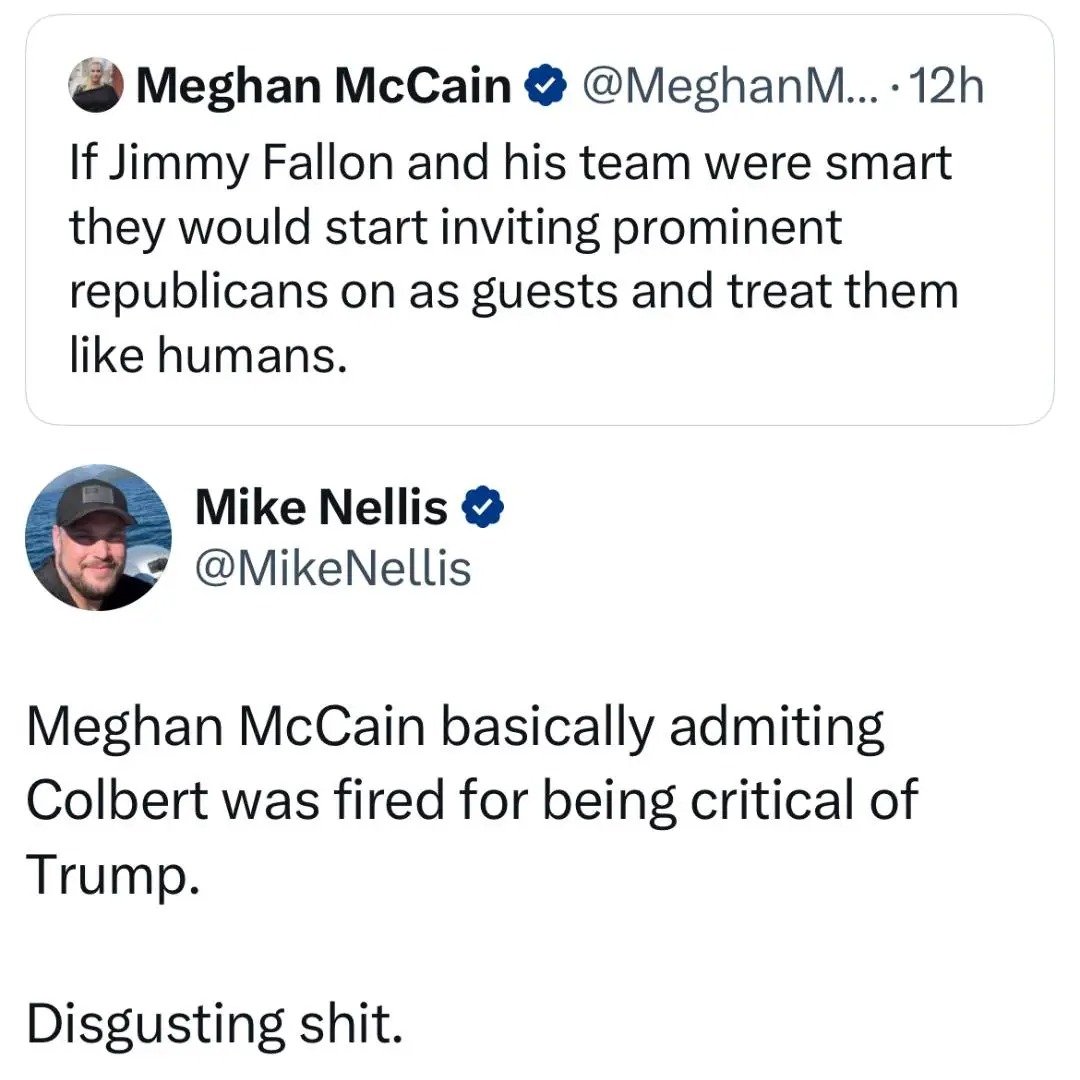The width and height of the screenshot is (1080, 1080).
Task: Click the word 'smart' in quoted tweet
Action: [889, 163]
